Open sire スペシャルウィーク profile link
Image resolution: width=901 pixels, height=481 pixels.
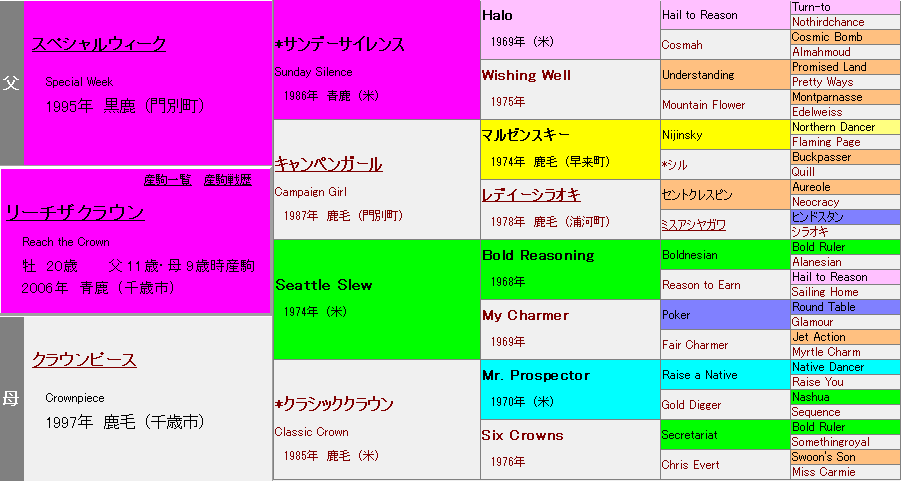[98, 44]
